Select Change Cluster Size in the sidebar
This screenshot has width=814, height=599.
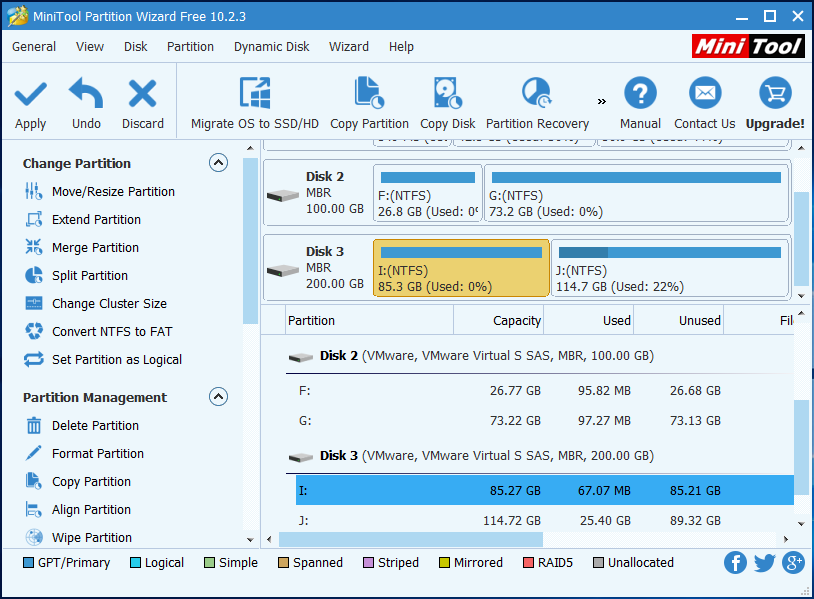(x=96, y=304)
